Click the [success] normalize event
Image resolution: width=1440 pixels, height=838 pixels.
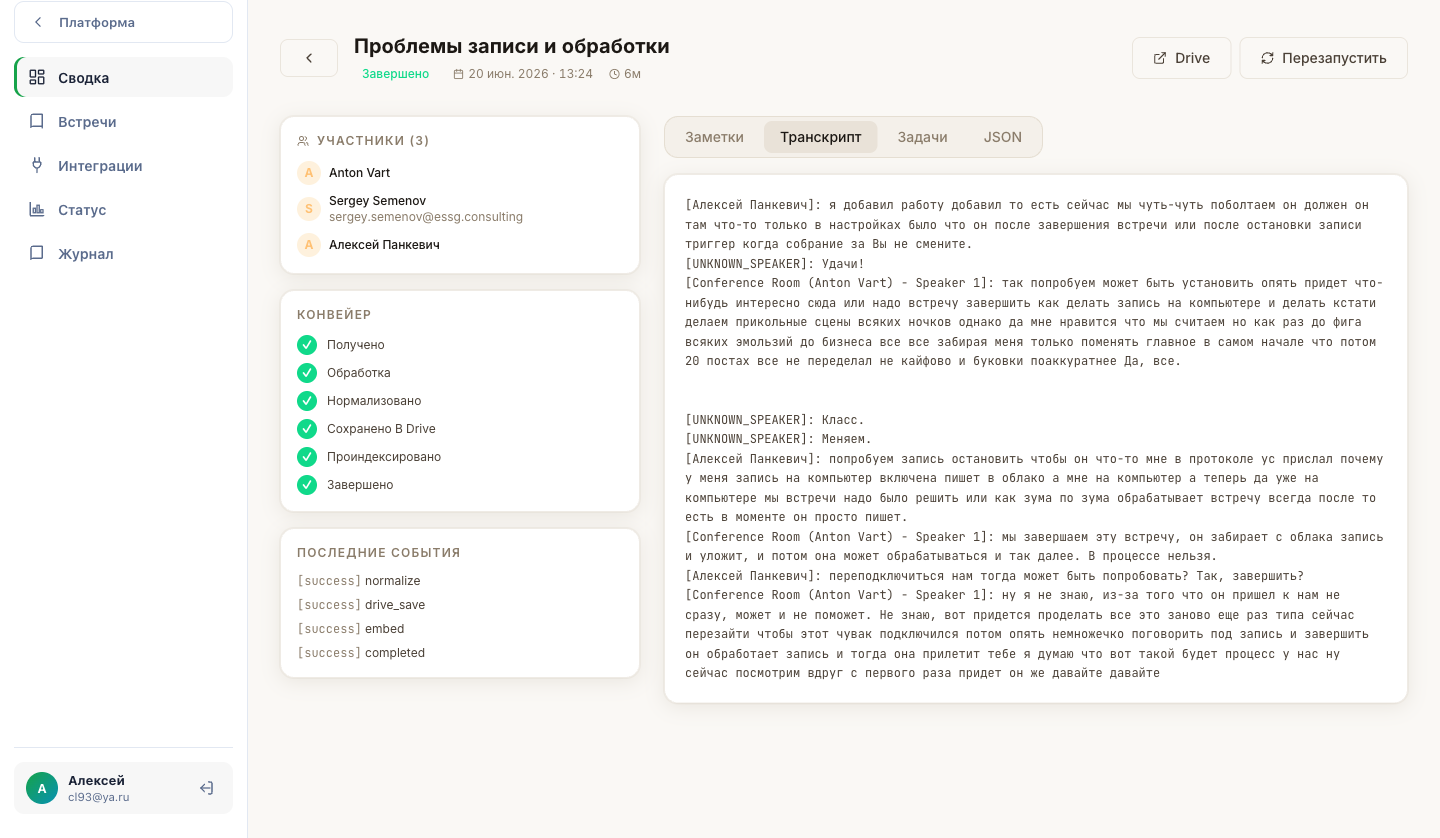click(359, 581)
